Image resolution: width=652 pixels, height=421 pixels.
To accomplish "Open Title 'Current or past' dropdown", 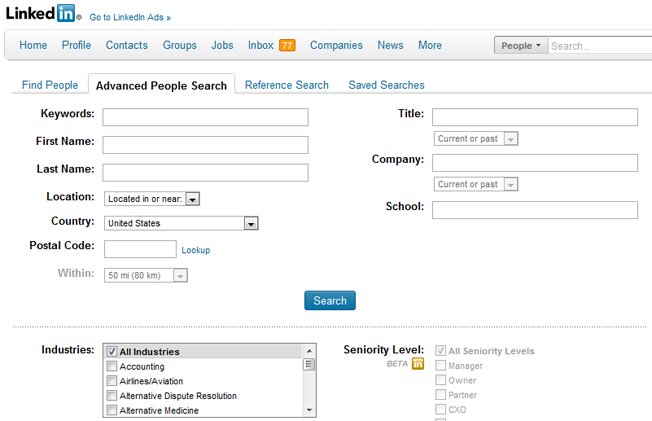I will pyautogui.click(x=476, y=139).
